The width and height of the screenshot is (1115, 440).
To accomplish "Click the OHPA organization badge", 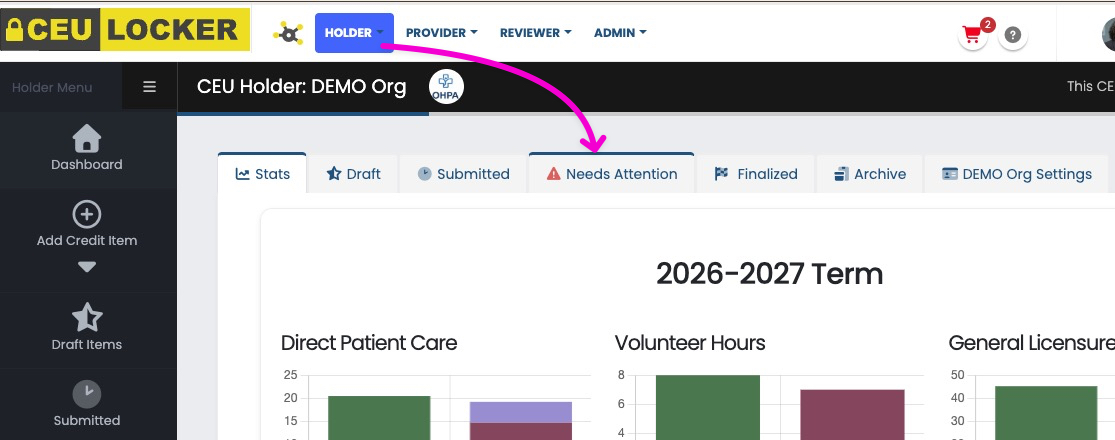I will 446,87.
